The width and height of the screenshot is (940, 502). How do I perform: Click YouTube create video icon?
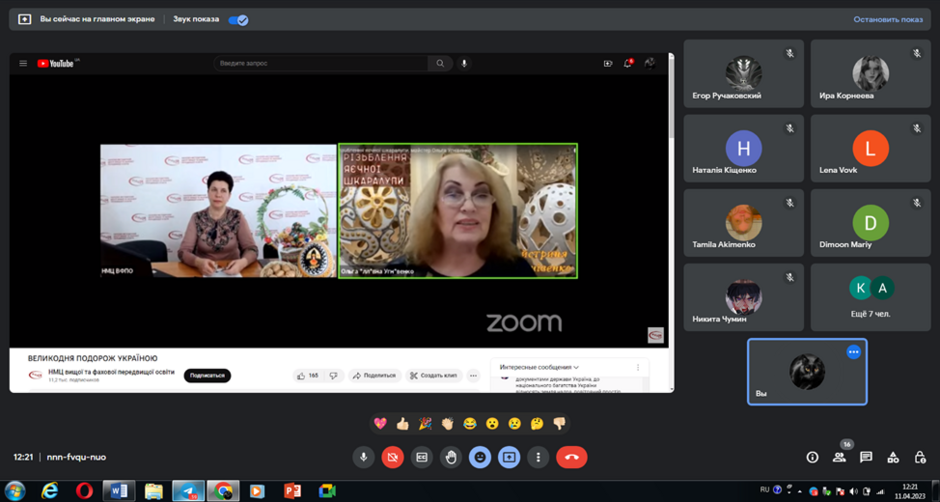608,63
